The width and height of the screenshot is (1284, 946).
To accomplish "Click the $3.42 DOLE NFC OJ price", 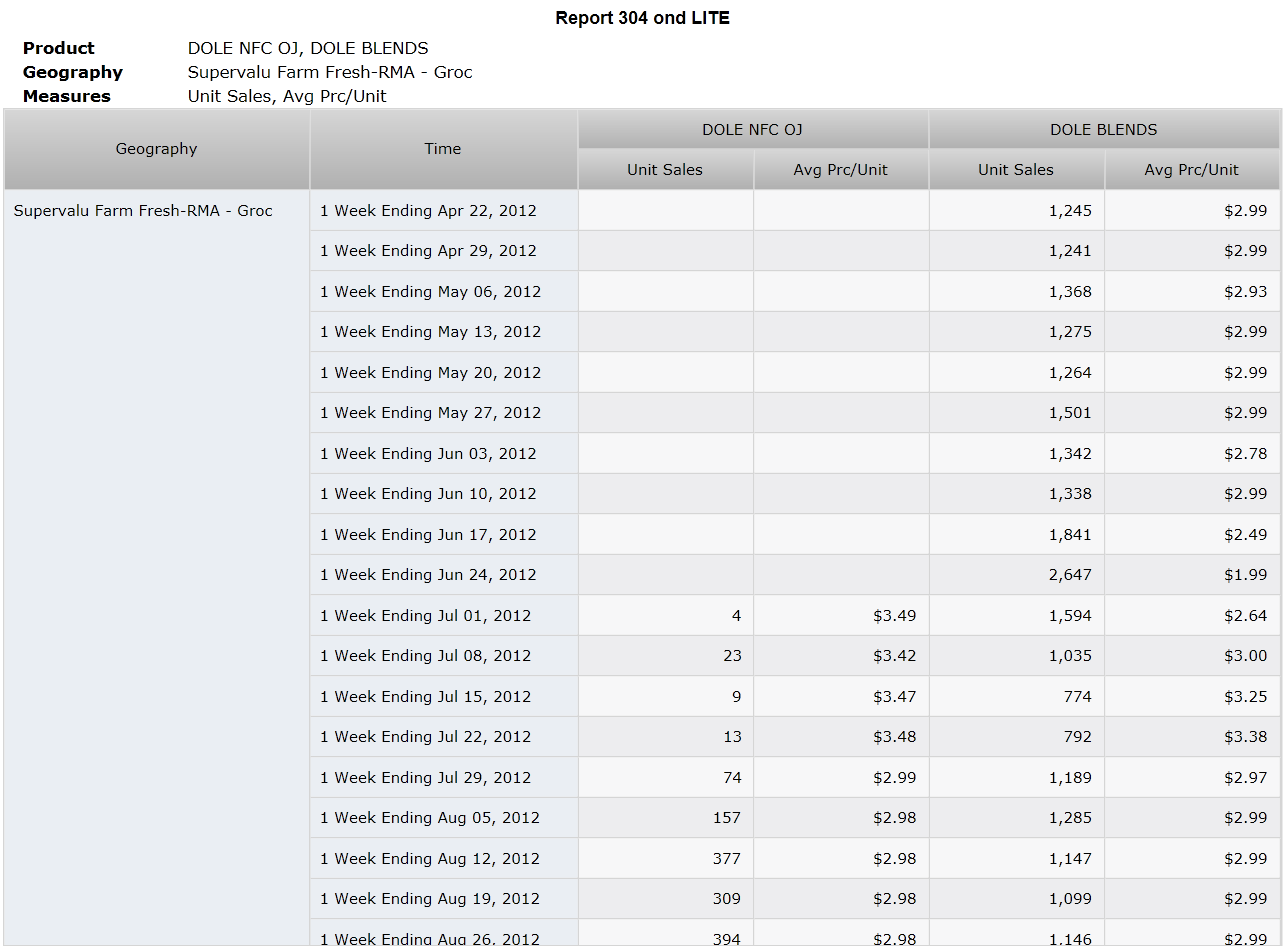I will pos(841,656).
